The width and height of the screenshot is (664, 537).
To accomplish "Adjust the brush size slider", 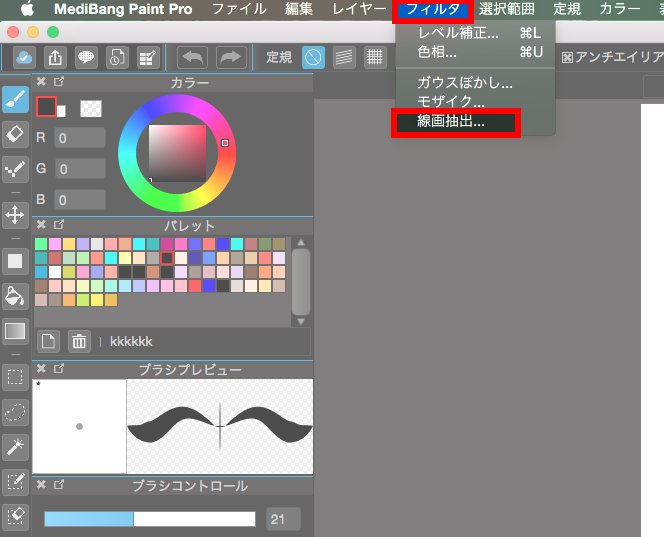I will 150,519.
